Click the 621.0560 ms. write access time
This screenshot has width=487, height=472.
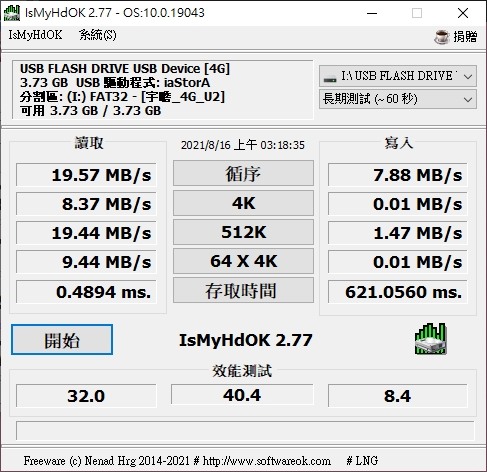click(398, 292)
